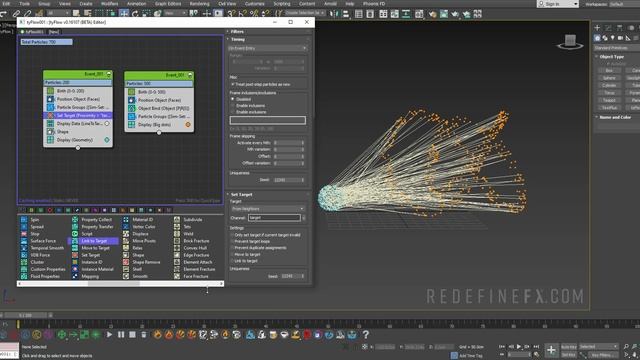Collapse the Timing rollout
Screen dimensions: 640x360
[x=238, y=39]
